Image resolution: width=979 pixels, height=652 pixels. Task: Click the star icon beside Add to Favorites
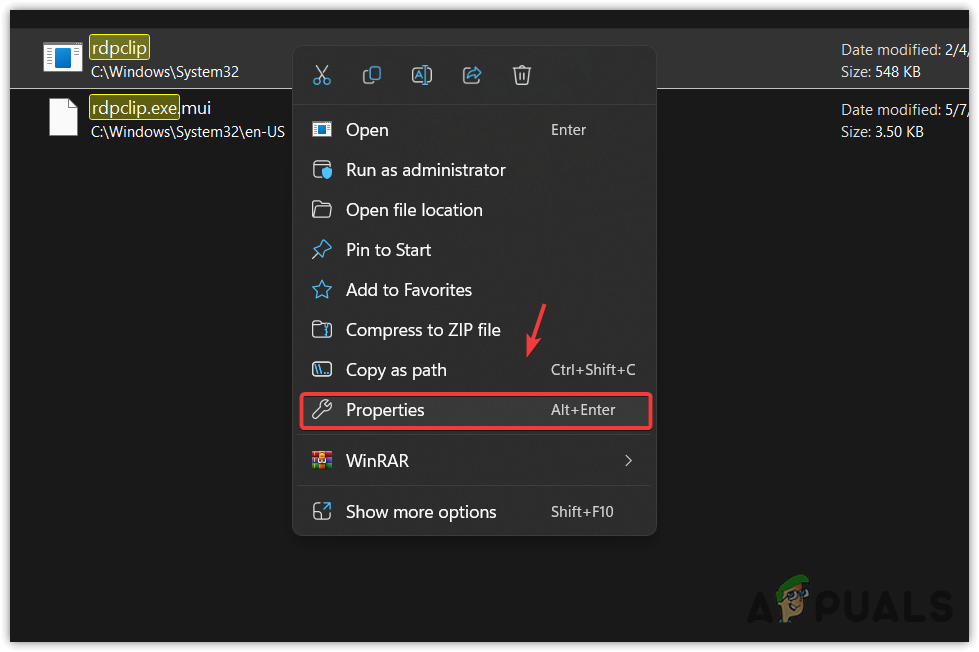pos(322,290)
